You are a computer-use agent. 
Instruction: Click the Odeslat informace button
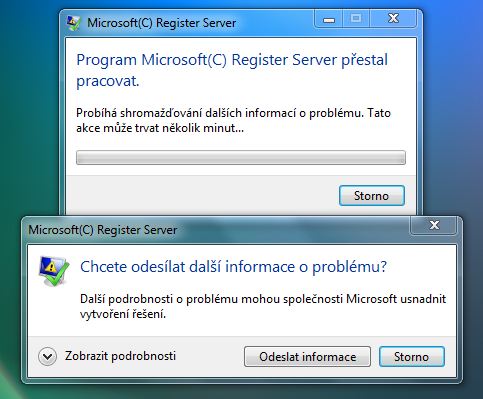tap(307, 357)
